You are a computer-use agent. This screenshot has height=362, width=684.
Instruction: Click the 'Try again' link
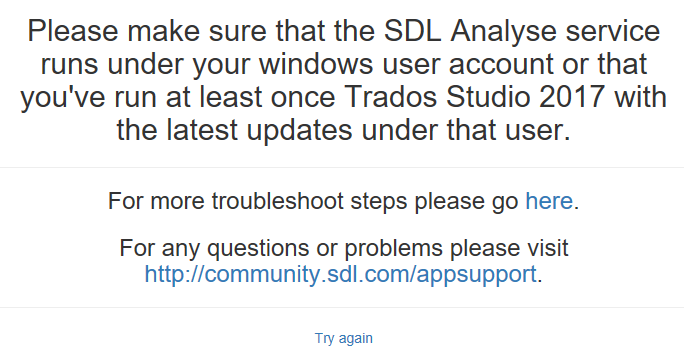coord(344,338)
